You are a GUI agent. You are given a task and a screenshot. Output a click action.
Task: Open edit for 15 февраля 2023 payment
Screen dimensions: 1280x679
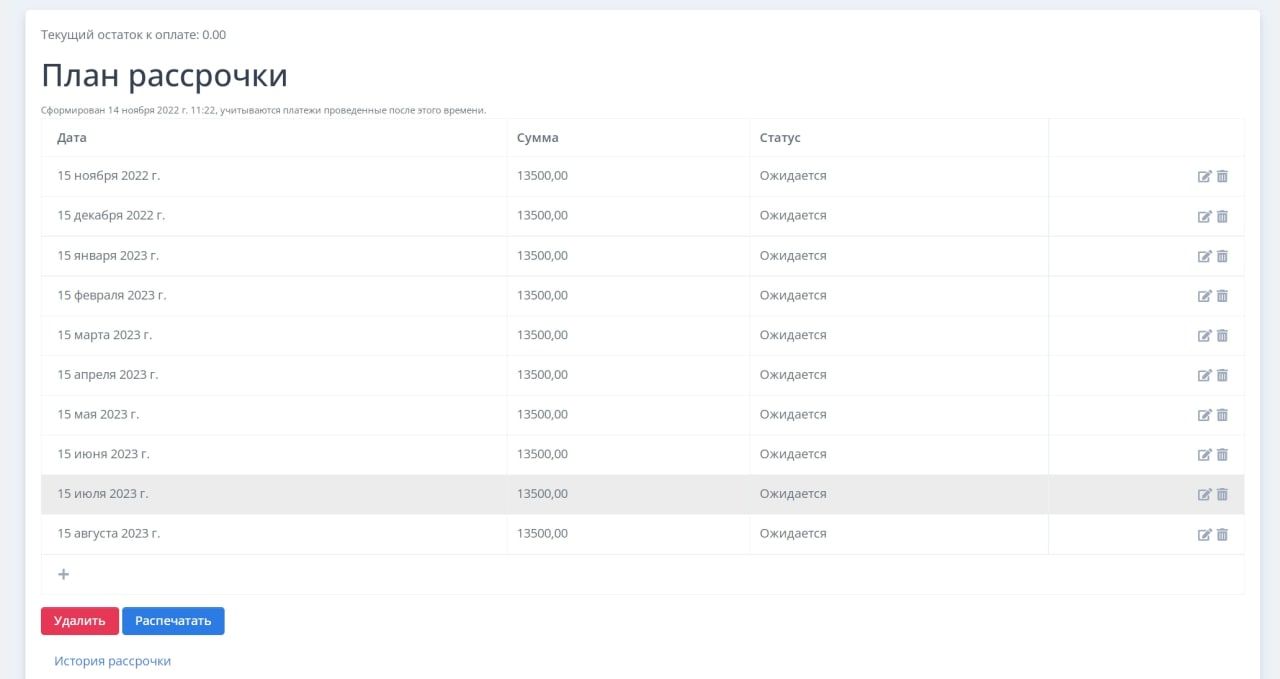[x=1204, y=296]
